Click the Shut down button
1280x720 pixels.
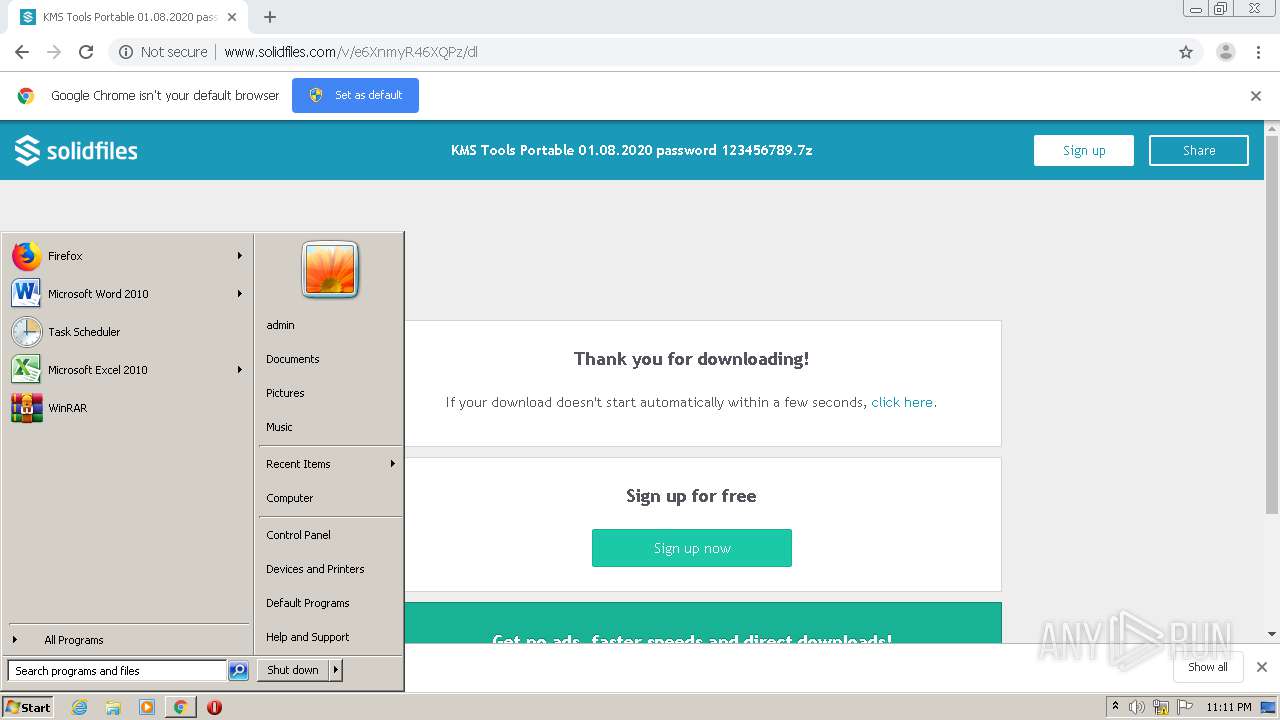point(293,670)
